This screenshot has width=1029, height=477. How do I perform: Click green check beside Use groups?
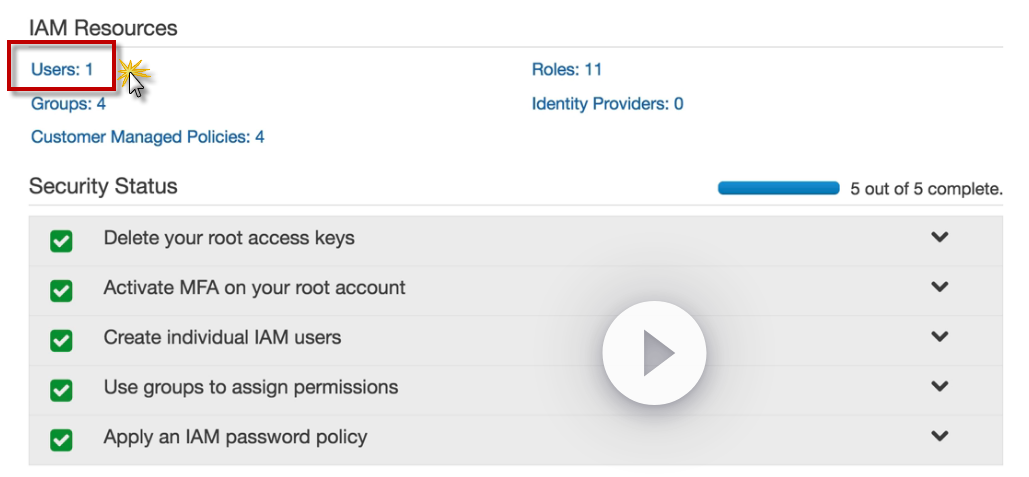click(x=61, y=389)
